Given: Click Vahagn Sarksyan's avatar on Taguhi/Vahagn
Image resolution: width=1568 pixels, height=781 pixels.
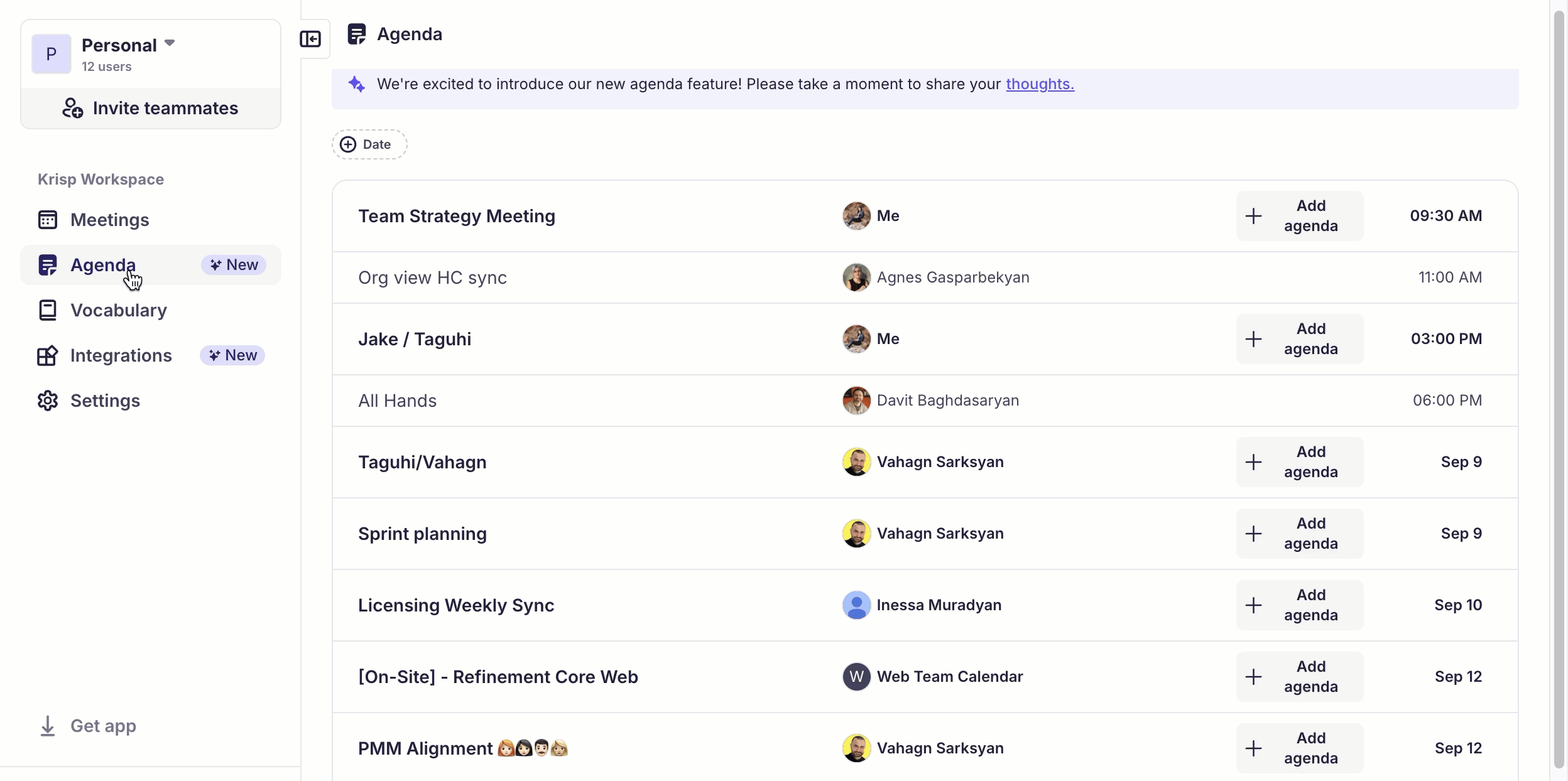Looking at the screenshot, I should (856, 461).
